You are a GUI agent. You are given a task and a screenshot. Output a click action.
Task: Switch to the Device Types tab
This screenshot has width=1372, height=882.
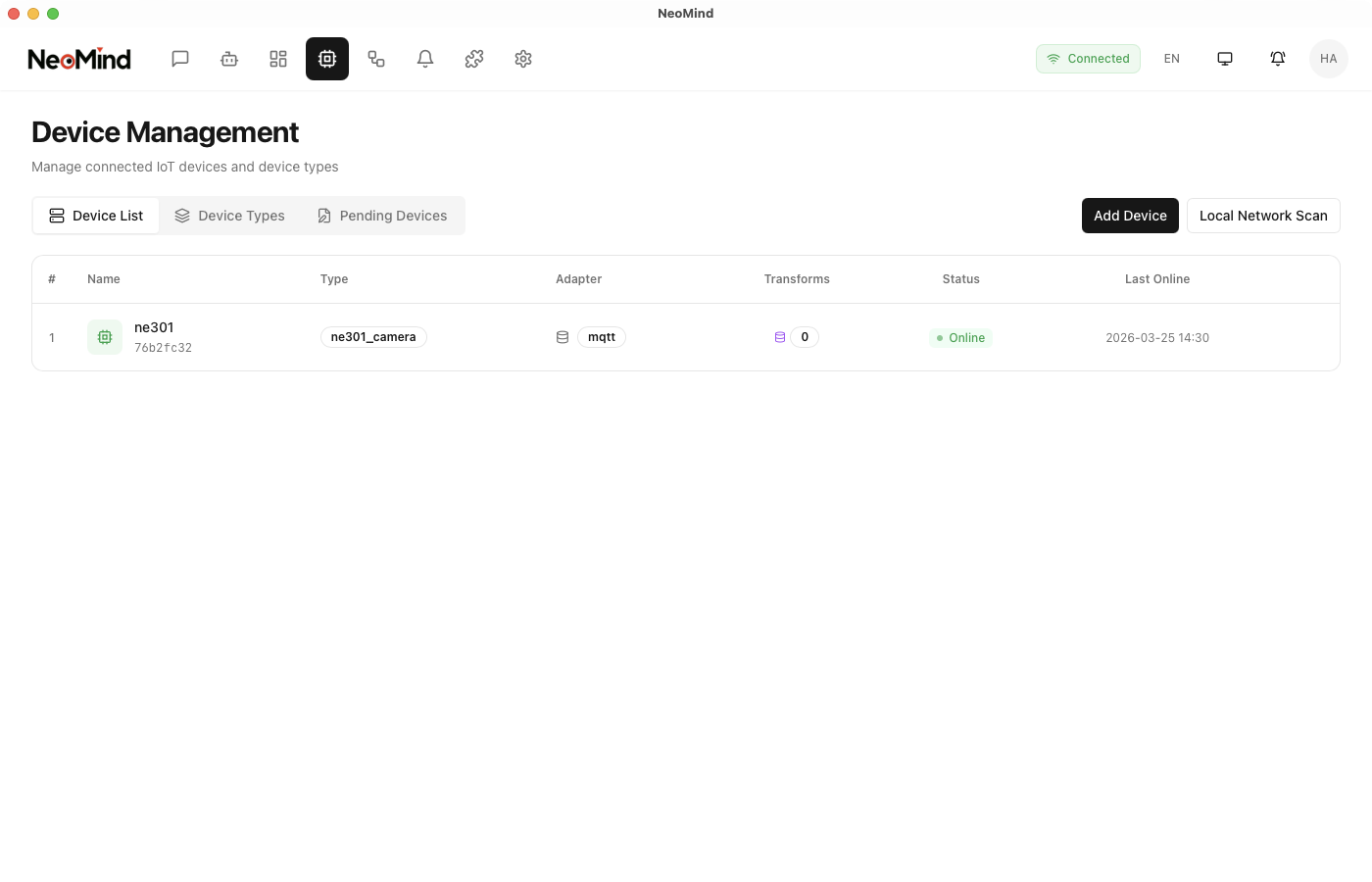(x=230, y=216)
